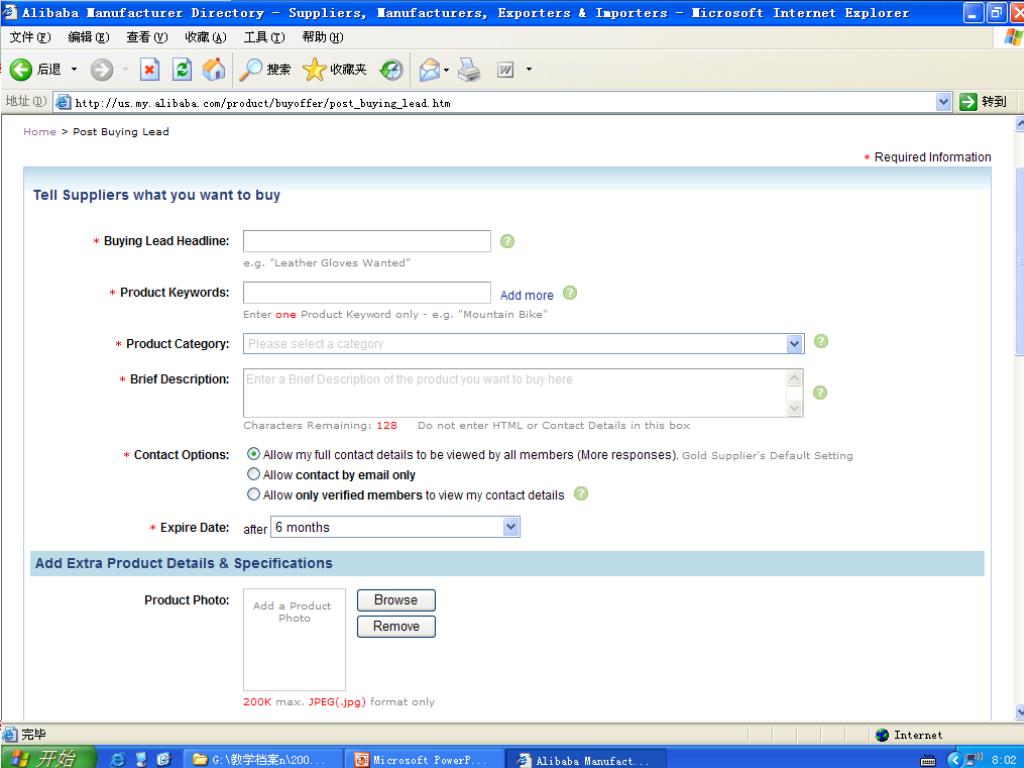The height and width of the screenshot is (768, 1024).
Task: Open the 查看(V) menu
Action: tap(147, 37)
